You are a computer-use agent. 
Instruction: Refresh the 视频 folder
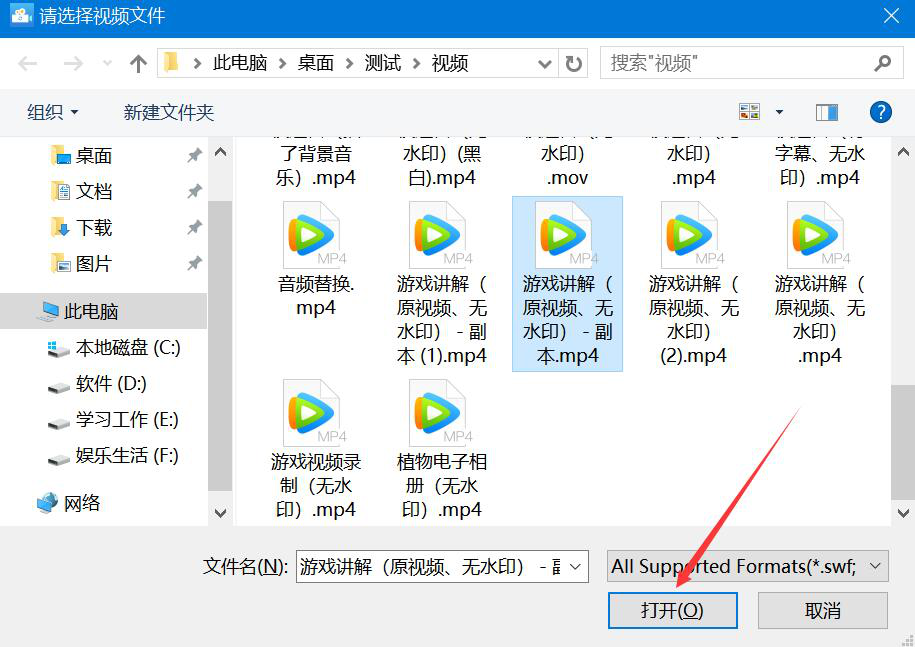pyautogui.click(x=574, y=63)
